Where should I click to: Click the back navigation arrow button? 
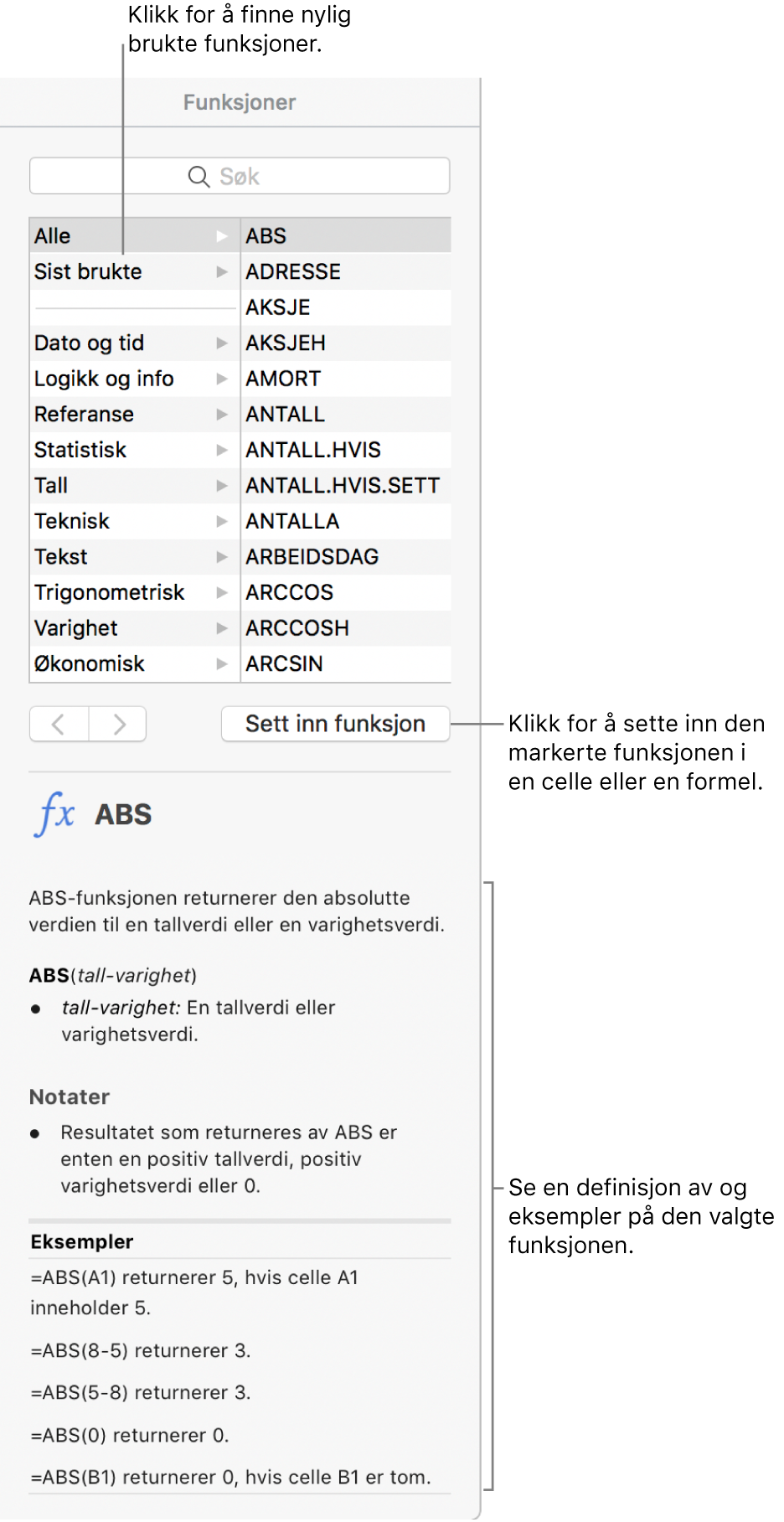pos(59,724)
